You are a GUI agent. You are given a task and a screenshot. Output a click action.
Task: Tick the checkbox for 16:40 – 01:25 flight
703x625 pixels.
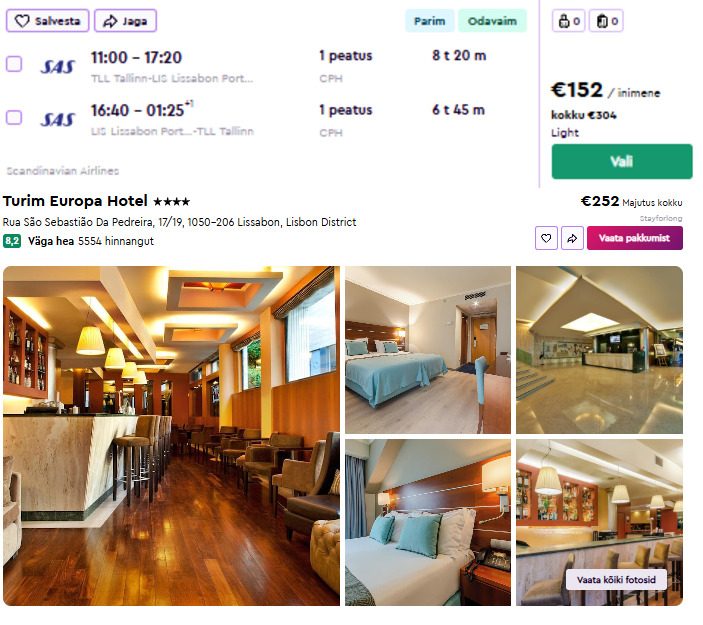click(x=14, y=117)
